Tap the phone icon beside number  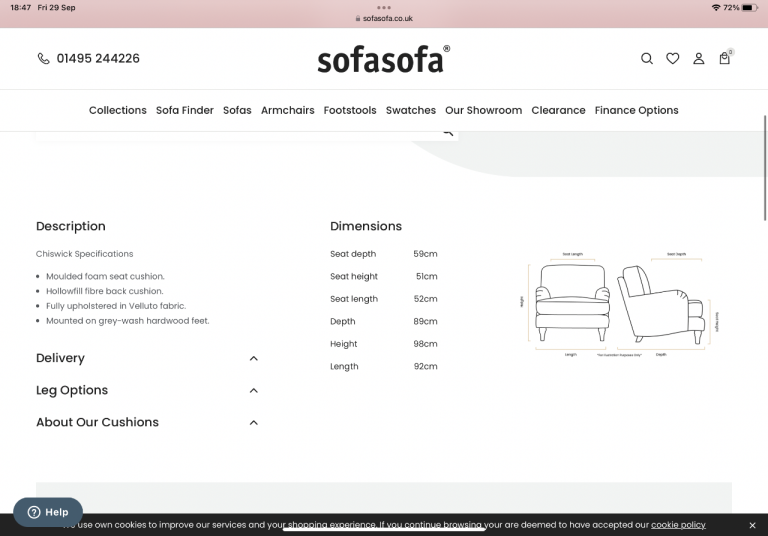coord(43,59)
